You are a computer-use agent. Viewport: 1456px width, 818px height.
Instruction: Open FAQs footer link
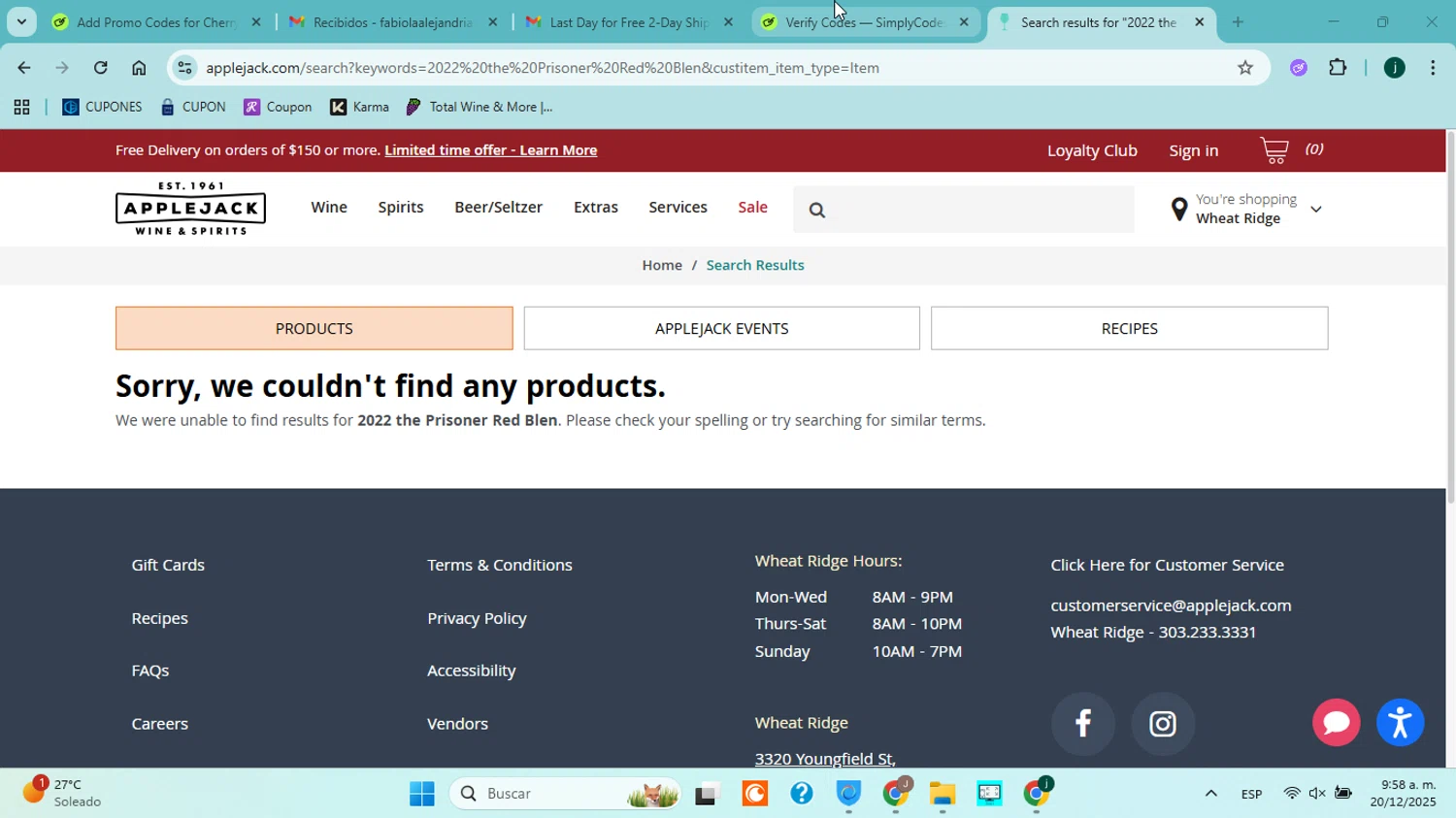point(150,671)
